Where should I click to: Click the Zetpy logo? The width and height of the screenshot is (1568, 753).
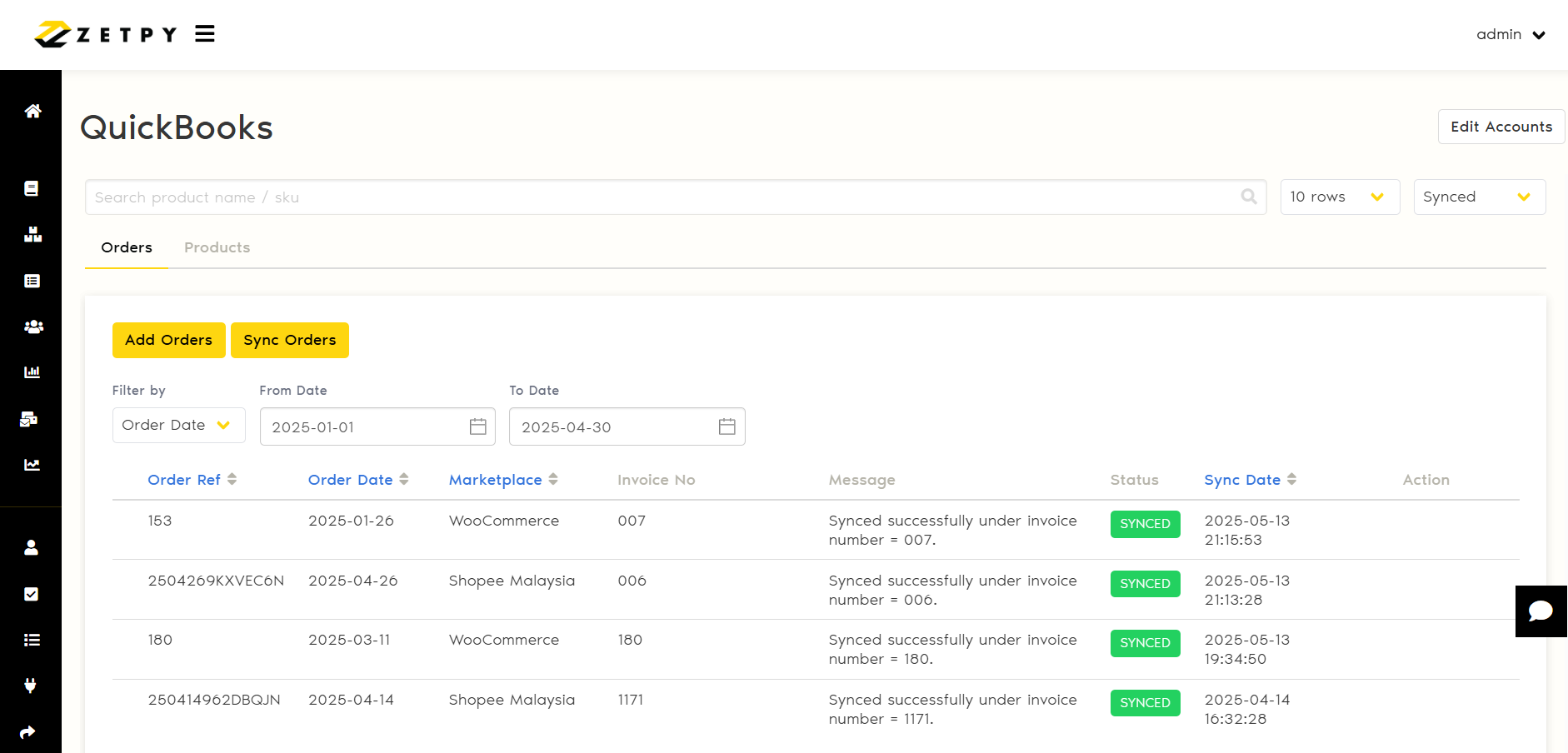coord(105,34)
